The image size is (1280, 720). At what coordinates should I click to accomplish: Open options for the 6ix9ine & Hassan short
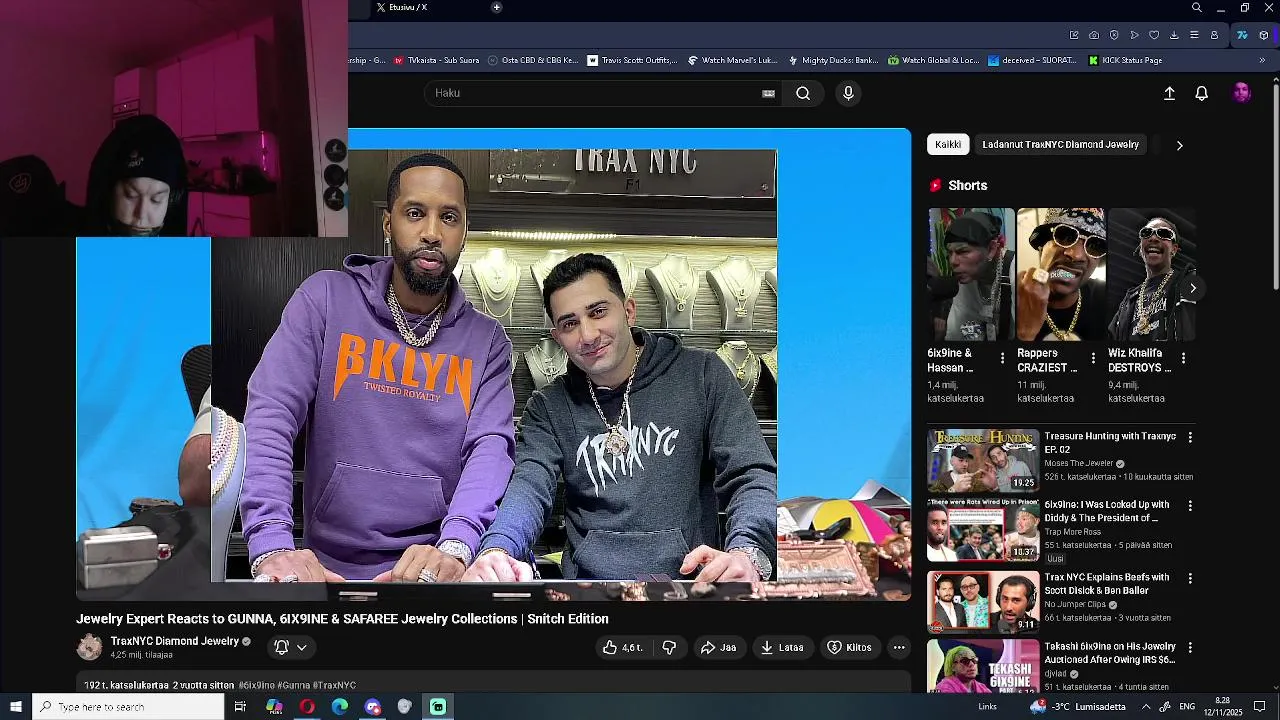pyautogui.click(x=1002, y=358)
